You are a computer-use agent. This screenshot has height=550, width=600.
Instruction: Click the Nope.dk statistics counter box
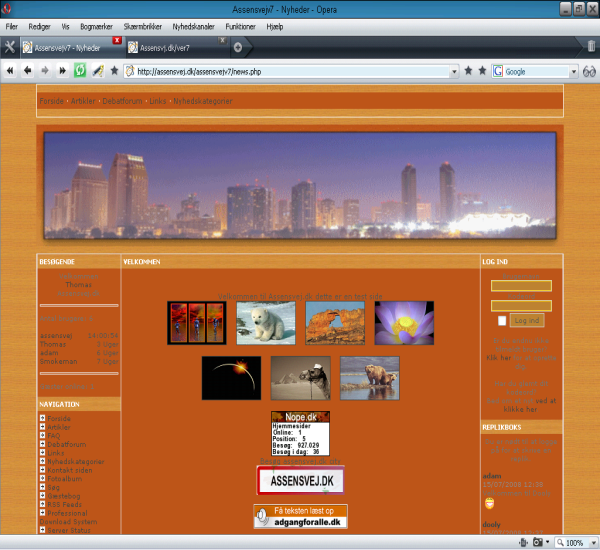[300, 433]
